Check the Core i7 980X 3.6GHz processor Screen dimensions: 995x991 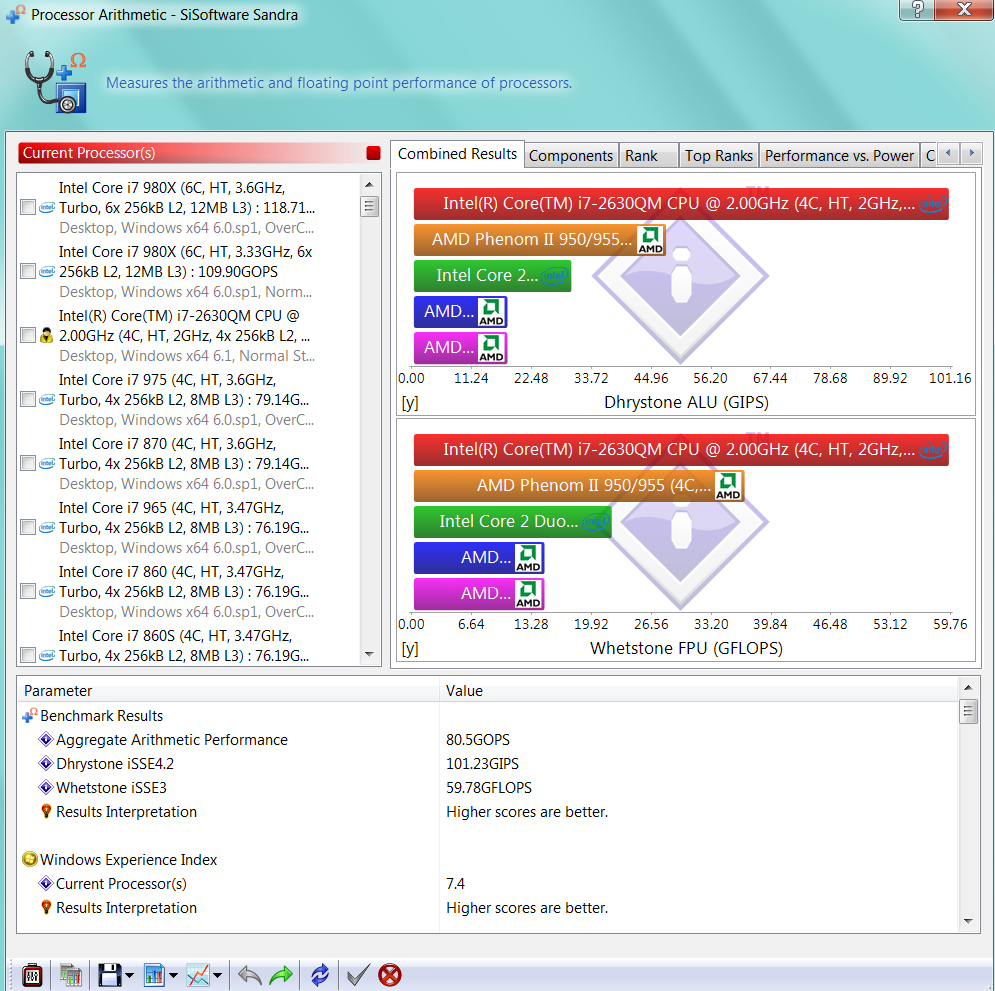(x=28, y=208)
